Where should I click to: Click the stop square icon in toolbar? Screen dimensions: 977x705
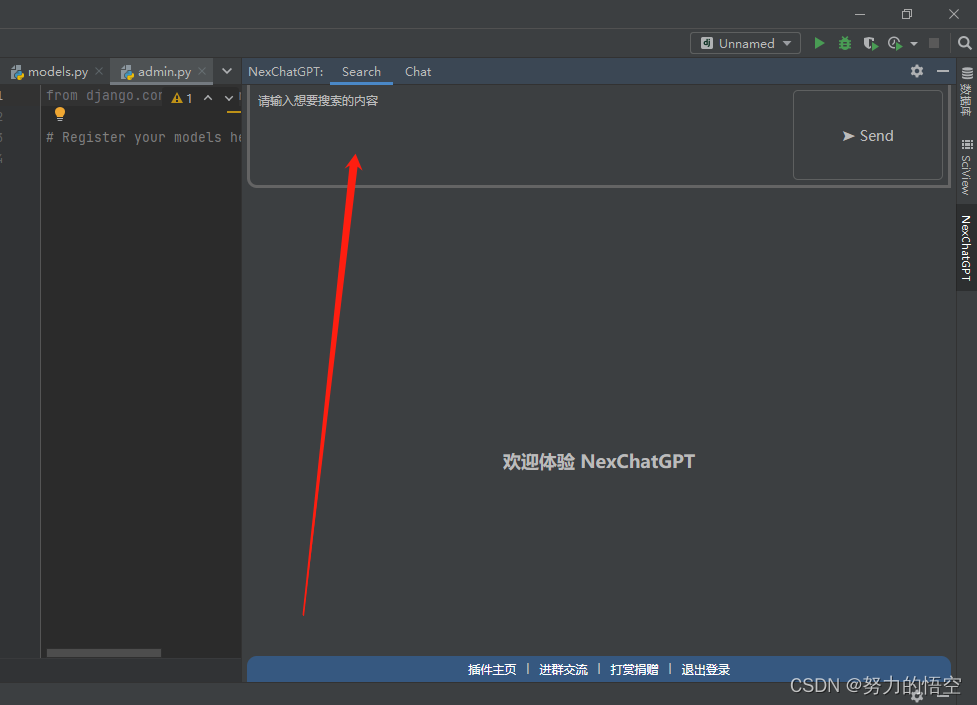pos(933,43)
